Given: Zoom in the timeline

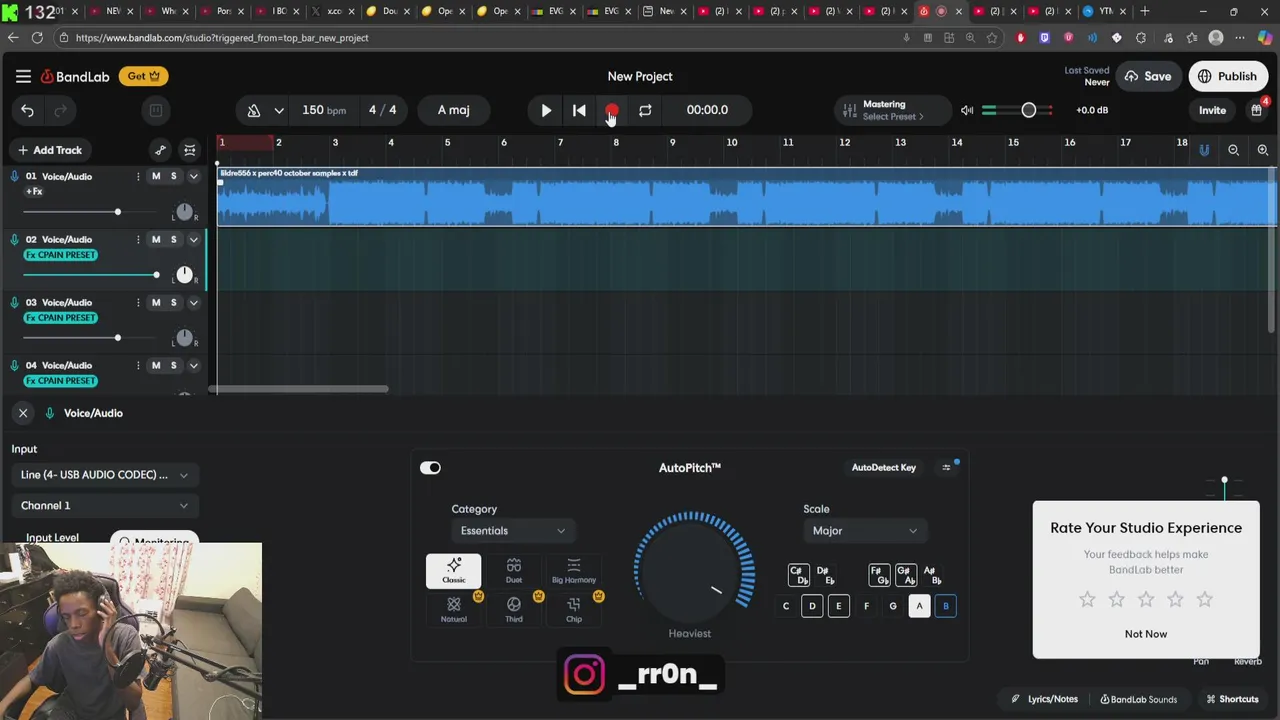Looking at the screenshot, I should [x=1263, y=150].
